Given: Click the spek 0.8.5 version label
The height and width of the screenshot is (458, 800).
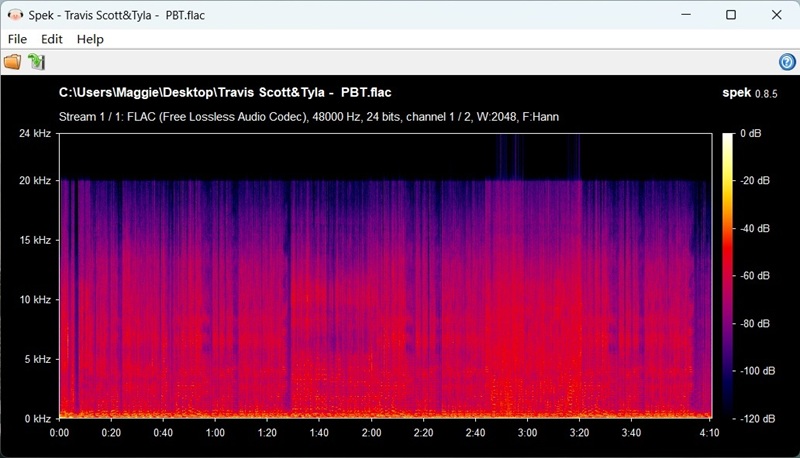Looking at the screenshot, I should tap(750, 93).
